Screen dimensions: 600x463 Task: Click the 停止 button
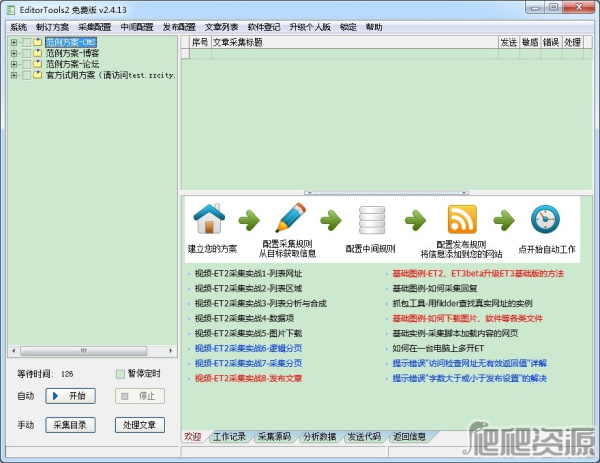140,396
